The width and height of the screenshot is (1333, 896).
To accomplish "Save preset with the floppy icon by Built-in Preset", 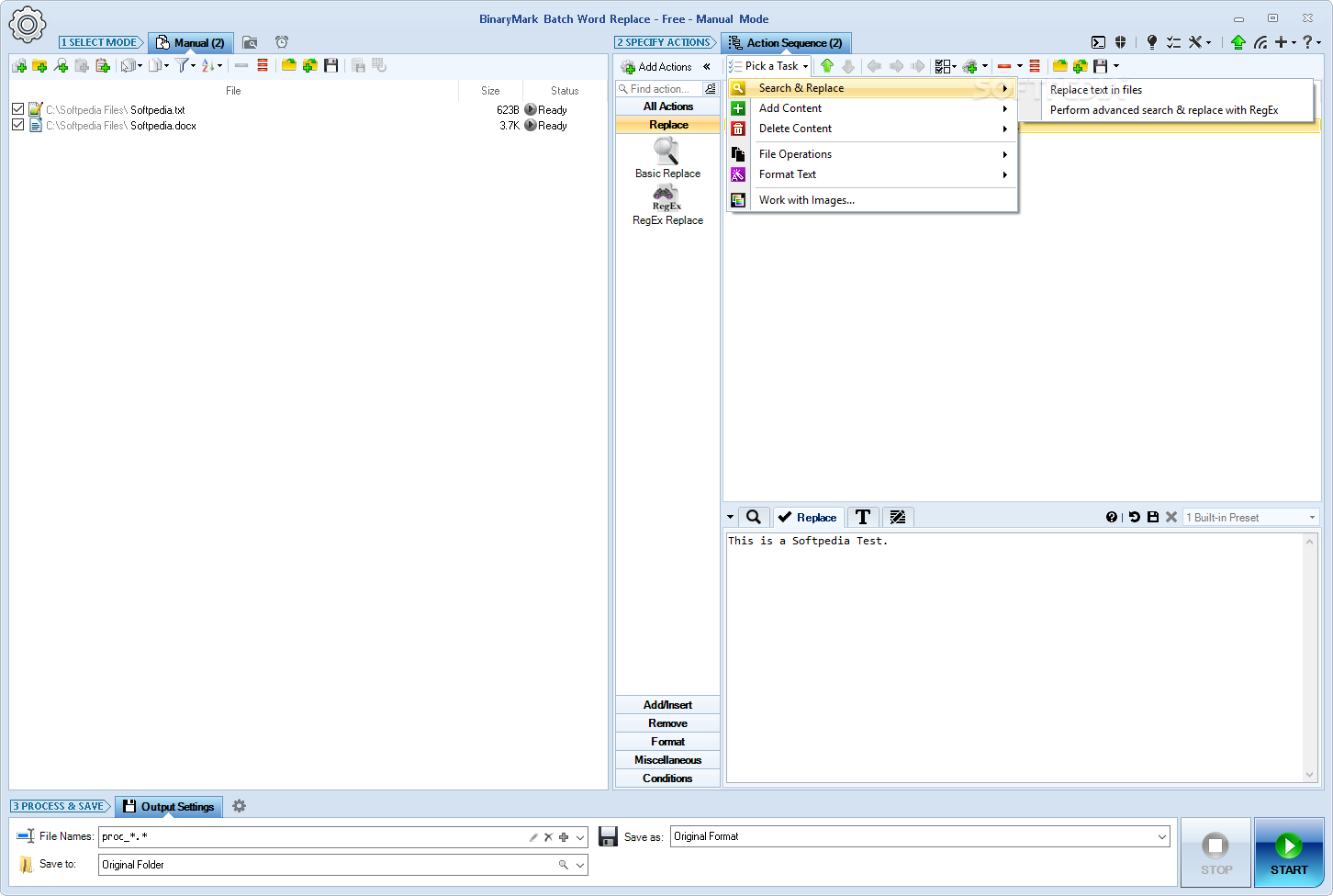I will (1153, 518).
